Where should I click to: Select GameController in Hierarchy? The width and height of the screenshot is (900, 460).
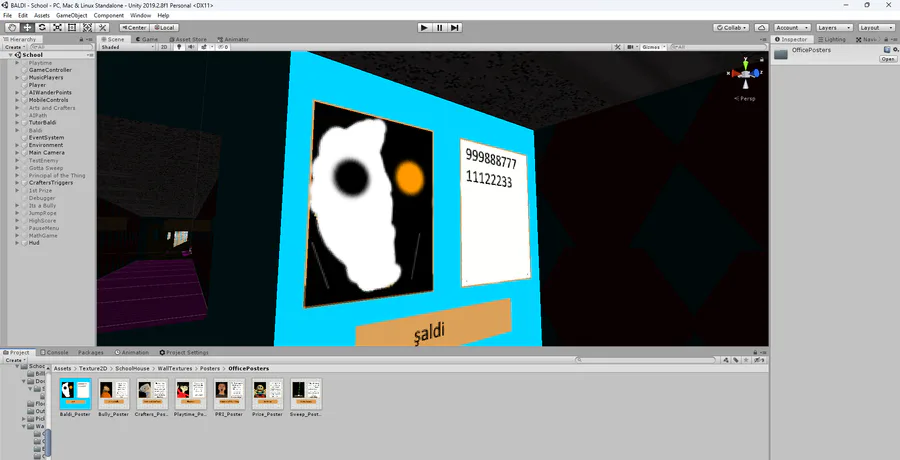(x=51, y=70)
